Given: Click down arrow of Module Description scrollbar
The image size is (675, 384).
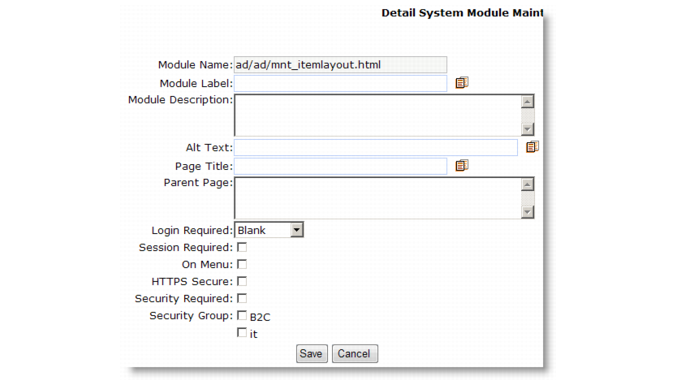Looking at the screenshot, I should point(527,129).
